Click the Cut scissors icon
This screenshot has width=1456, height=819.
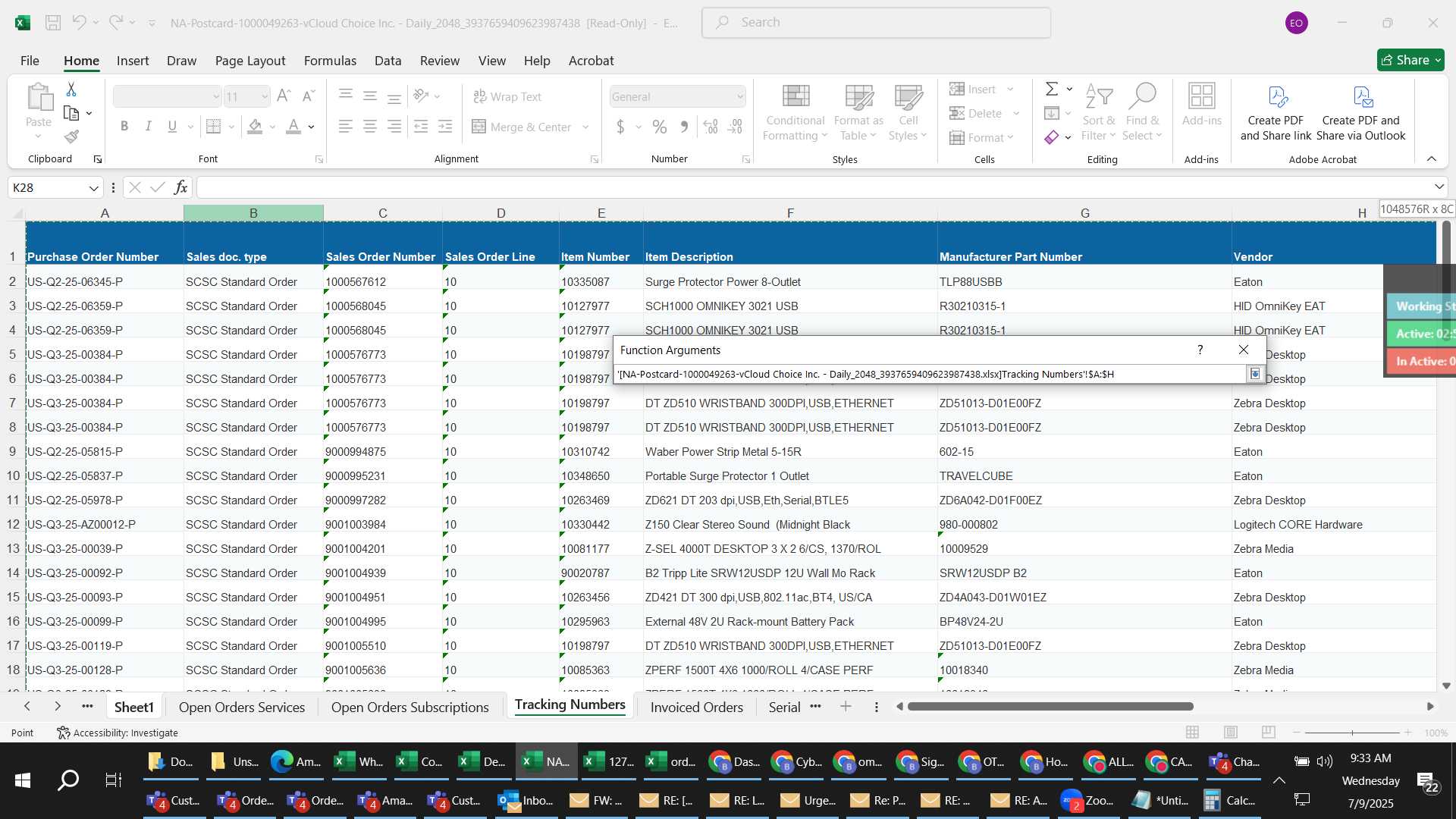pyautogui.click(x=71, y=89)
